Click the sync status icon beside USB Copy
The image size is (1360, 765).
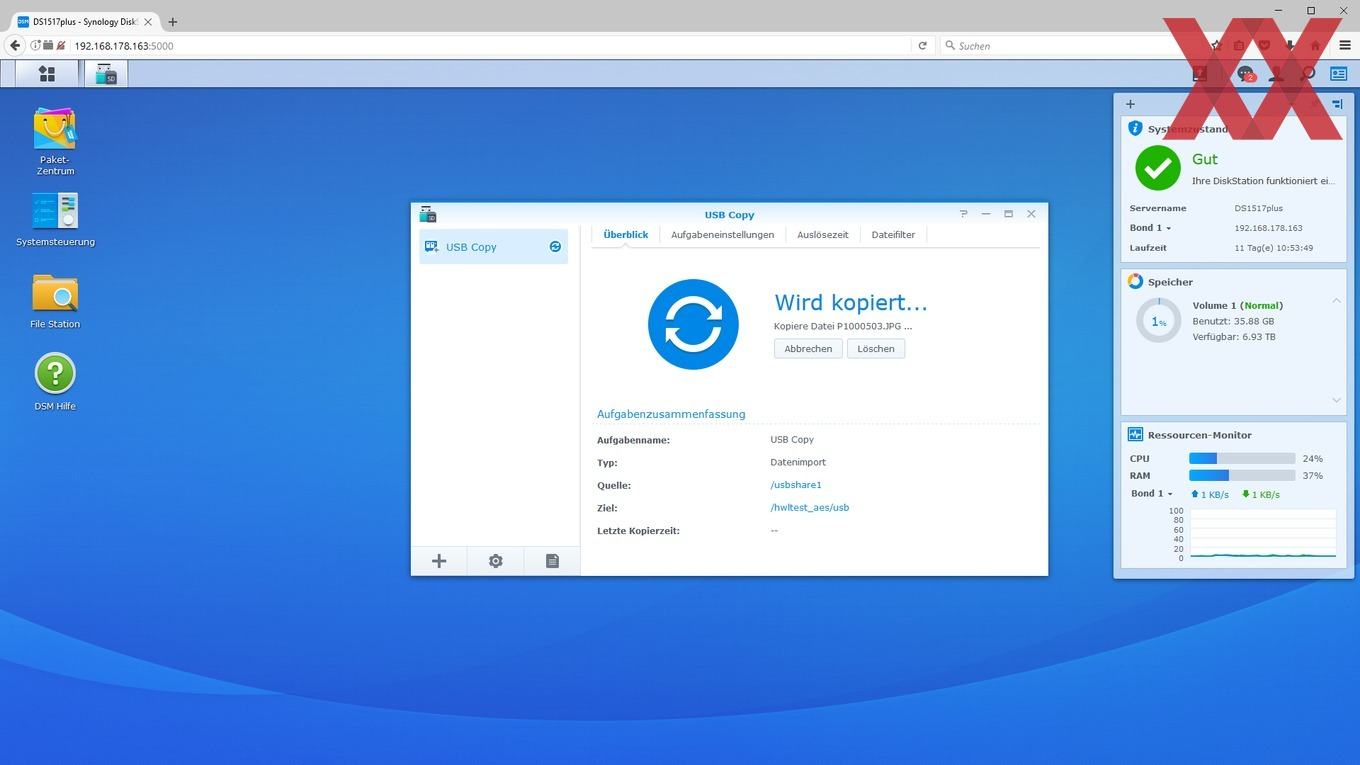point(555,246)
